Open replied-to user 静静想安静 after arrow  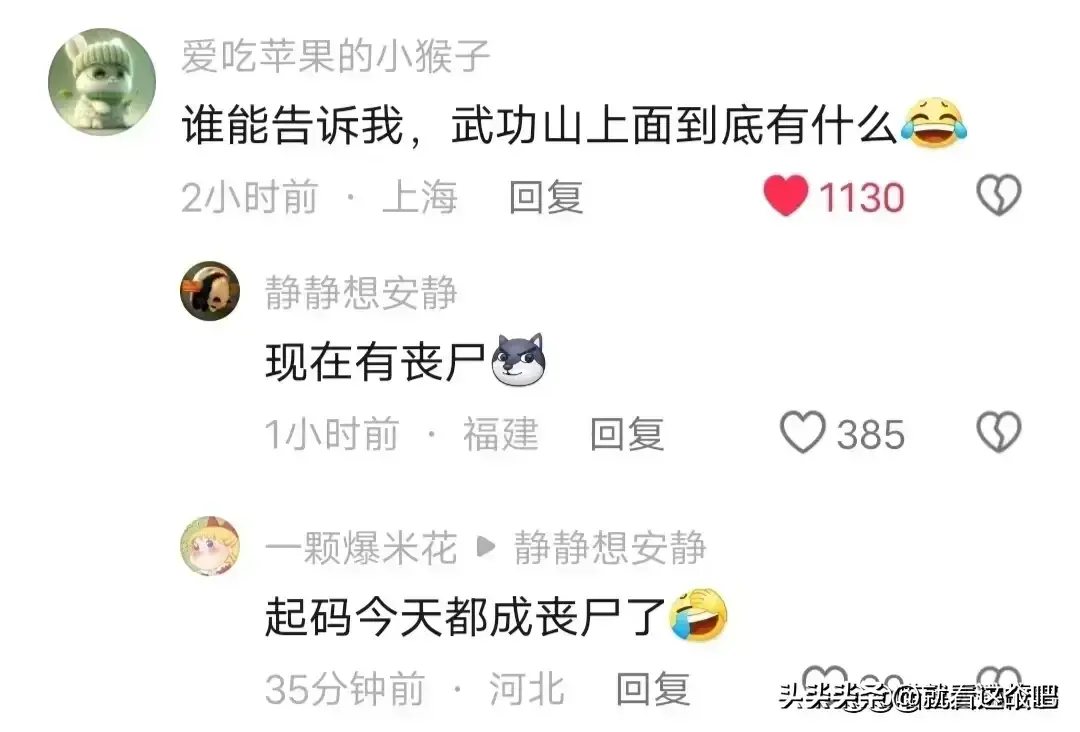click(x=610, y=548)
